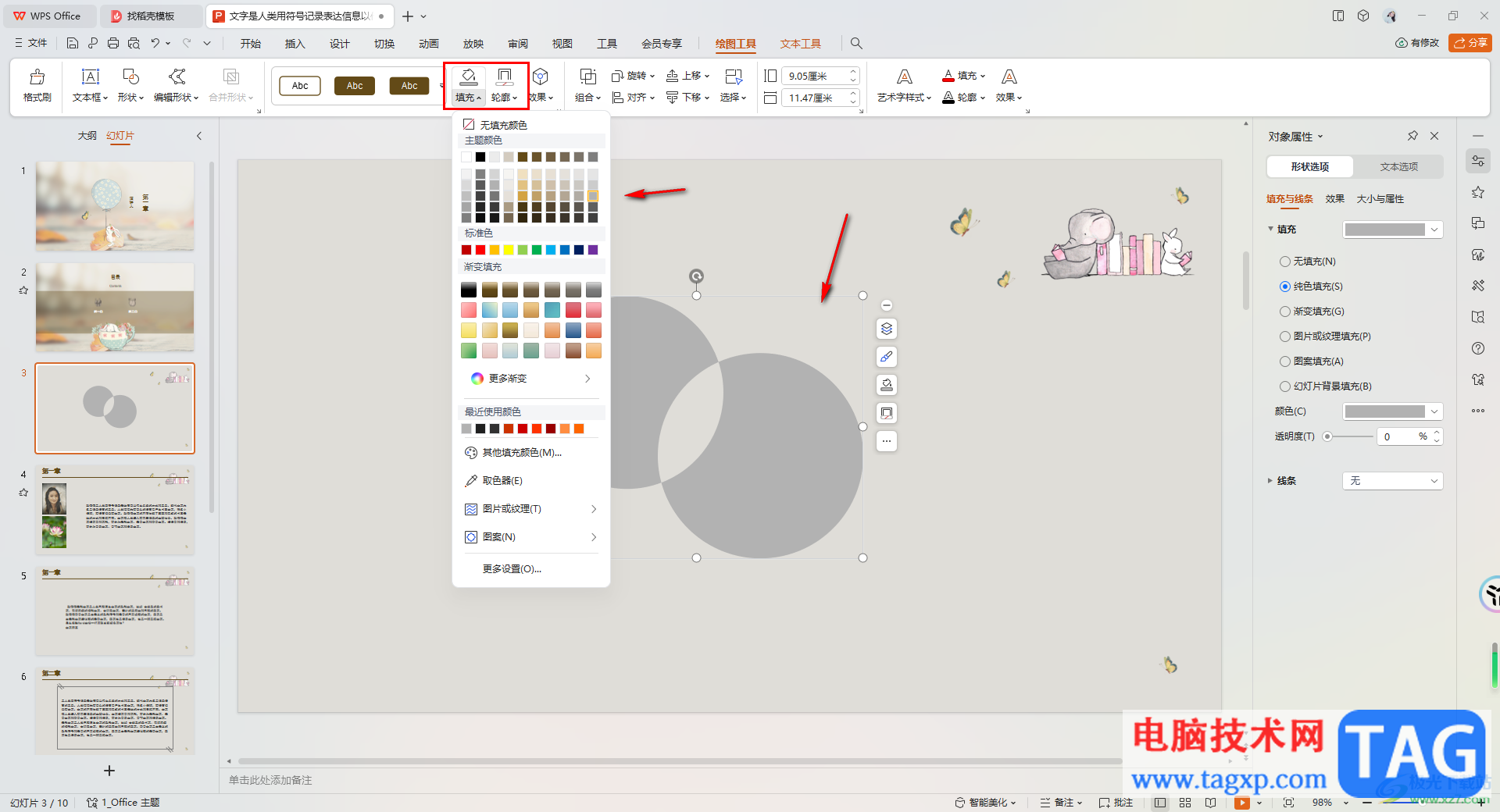Viewport: 1500px width, 812px height.
Task: Click the floating layers icon beside shape
Action: pos(887,329)
